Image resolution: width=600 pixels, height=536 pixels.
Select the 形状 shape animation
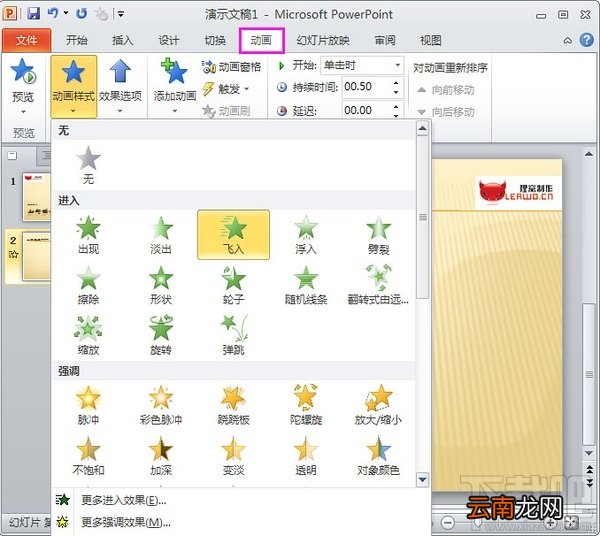tap(161, 285)
